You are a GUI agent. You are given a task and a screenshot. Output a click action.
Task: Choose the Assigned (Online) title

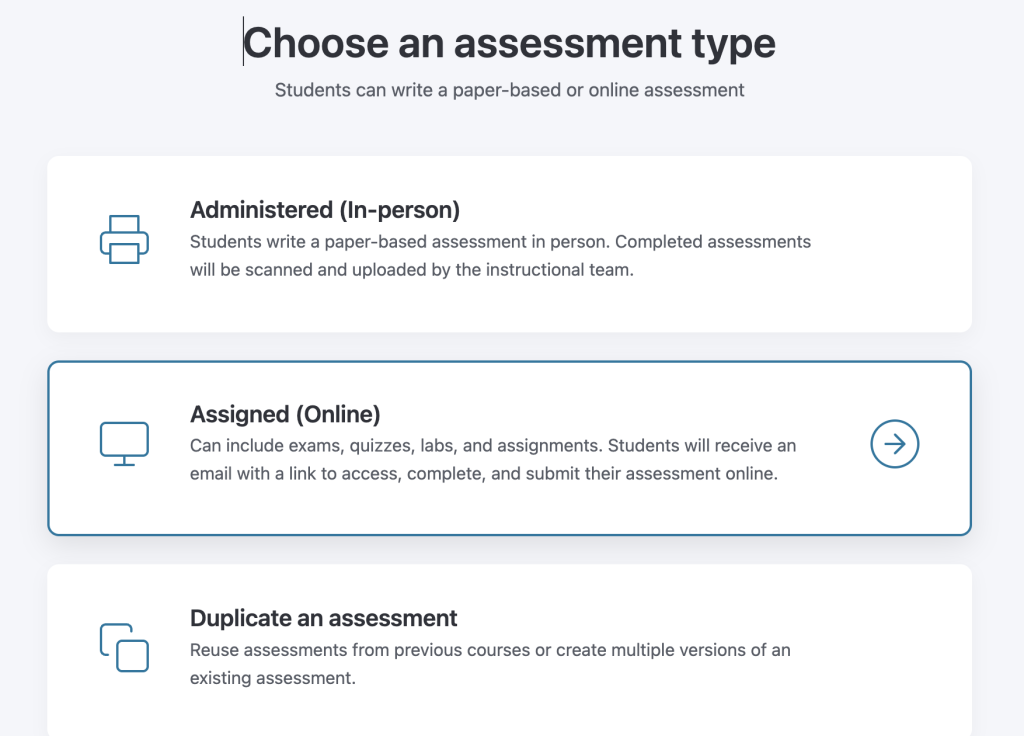tap(285, 414)
